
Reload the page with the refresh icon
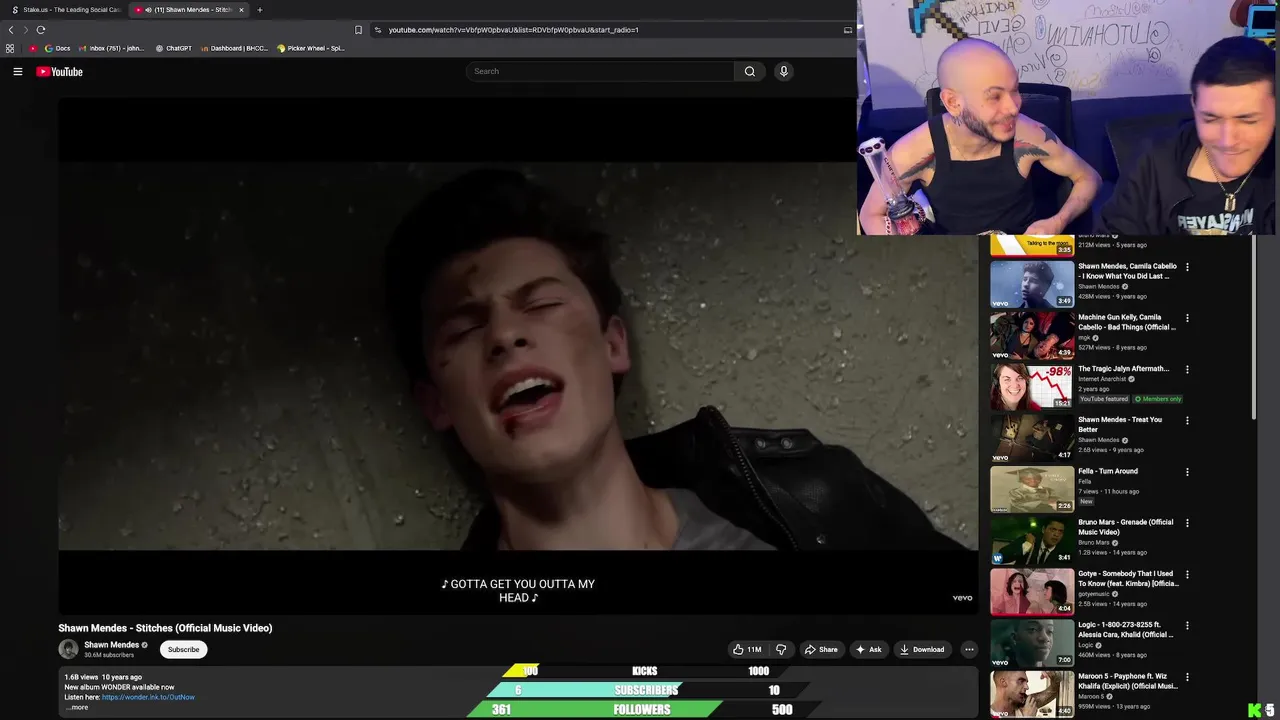pos(41,30)
